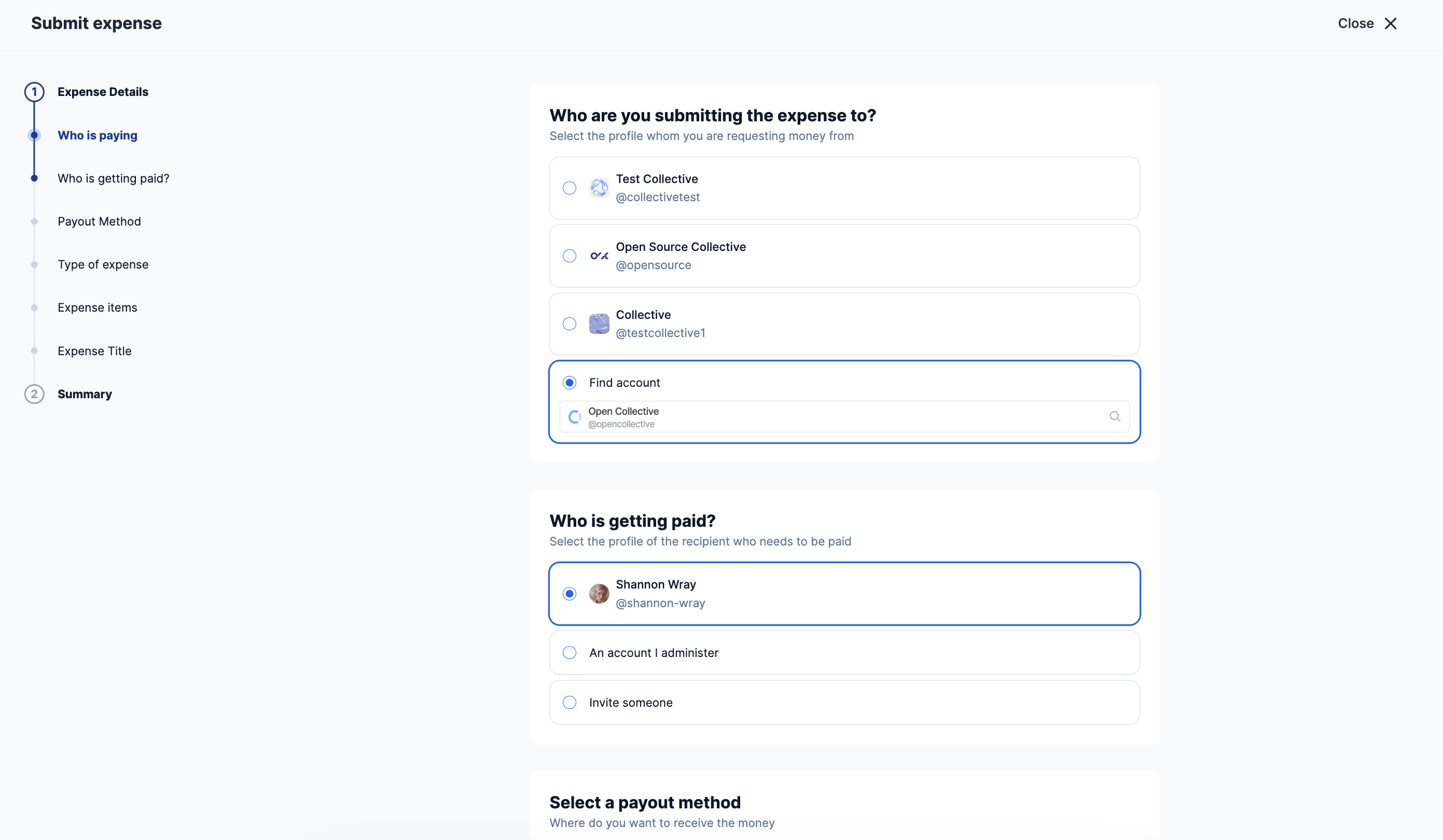The image size is (1443, 840).
Task: Go to 'Who is getting paid?' step
Action: [114, 179]
